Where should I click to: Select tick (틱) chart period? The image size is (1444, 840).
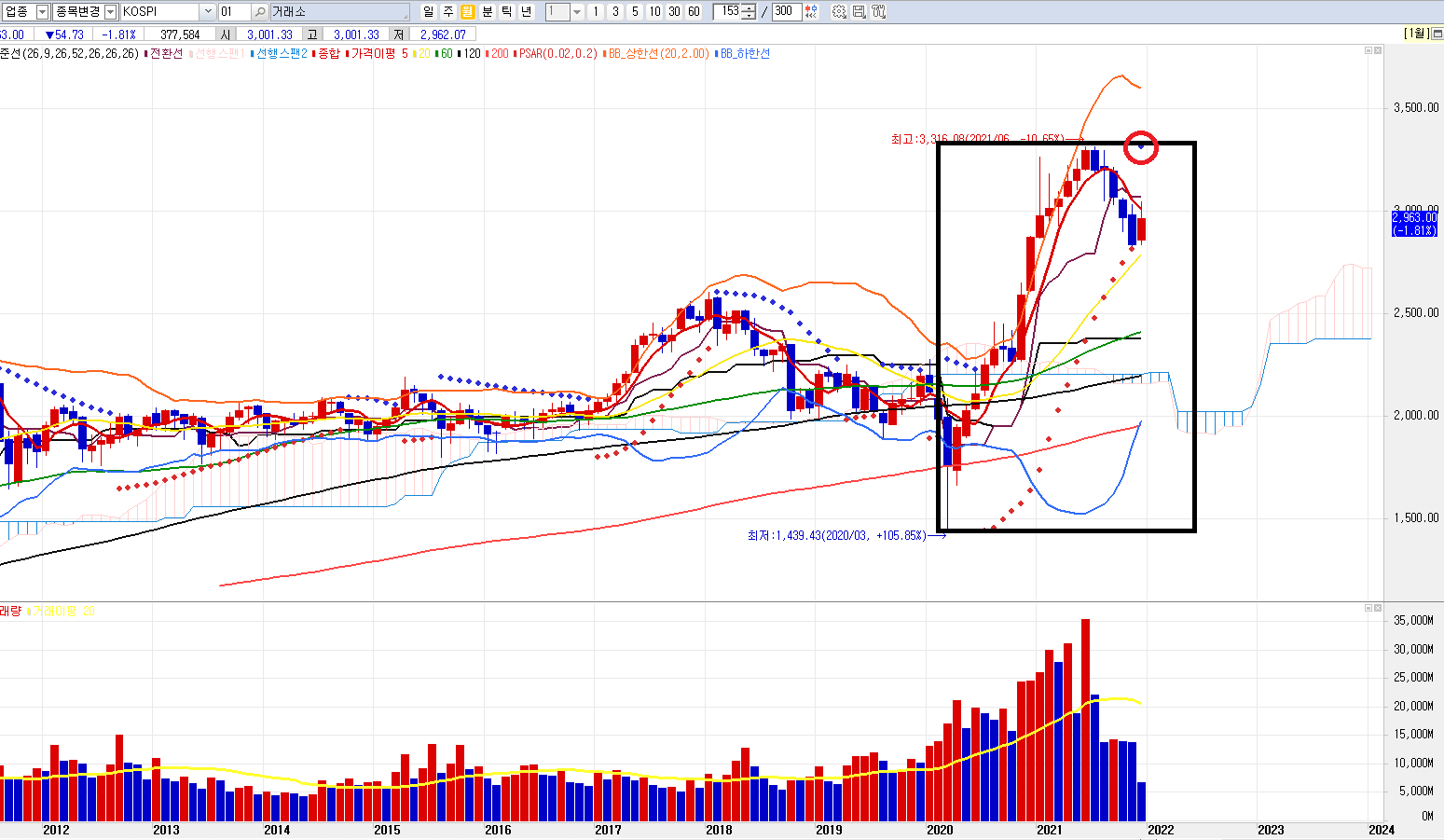click(506, 12)
